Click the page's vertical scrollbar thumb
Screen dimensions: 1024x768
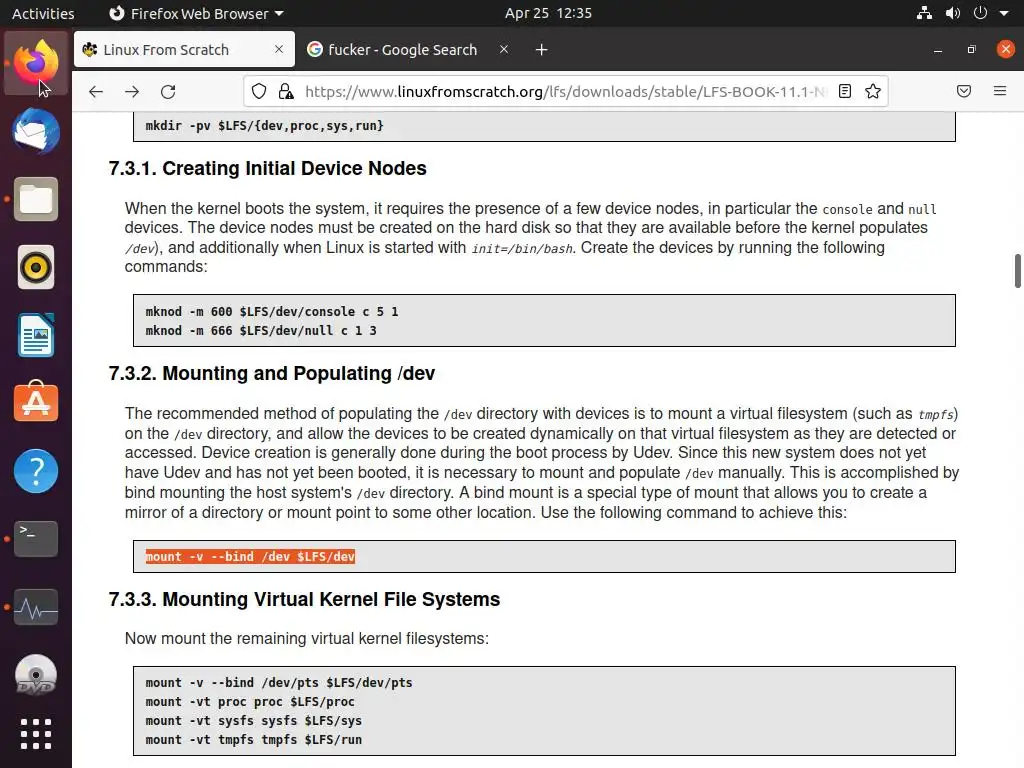coord(1018,270)
